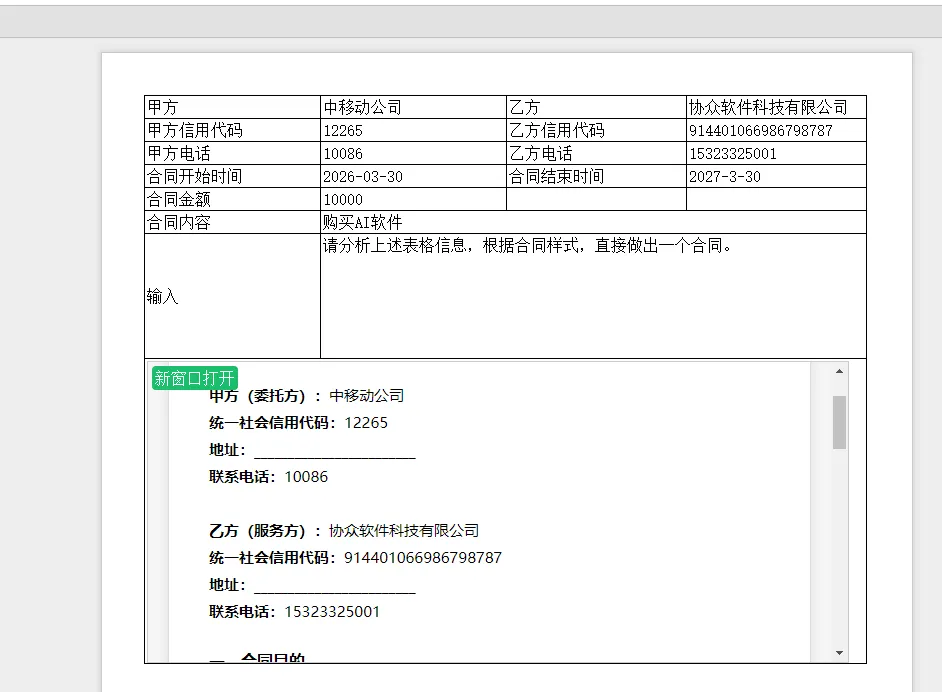Click the 甲方 label cell
This screenshot has width=942, height=692.
point(232,107)
